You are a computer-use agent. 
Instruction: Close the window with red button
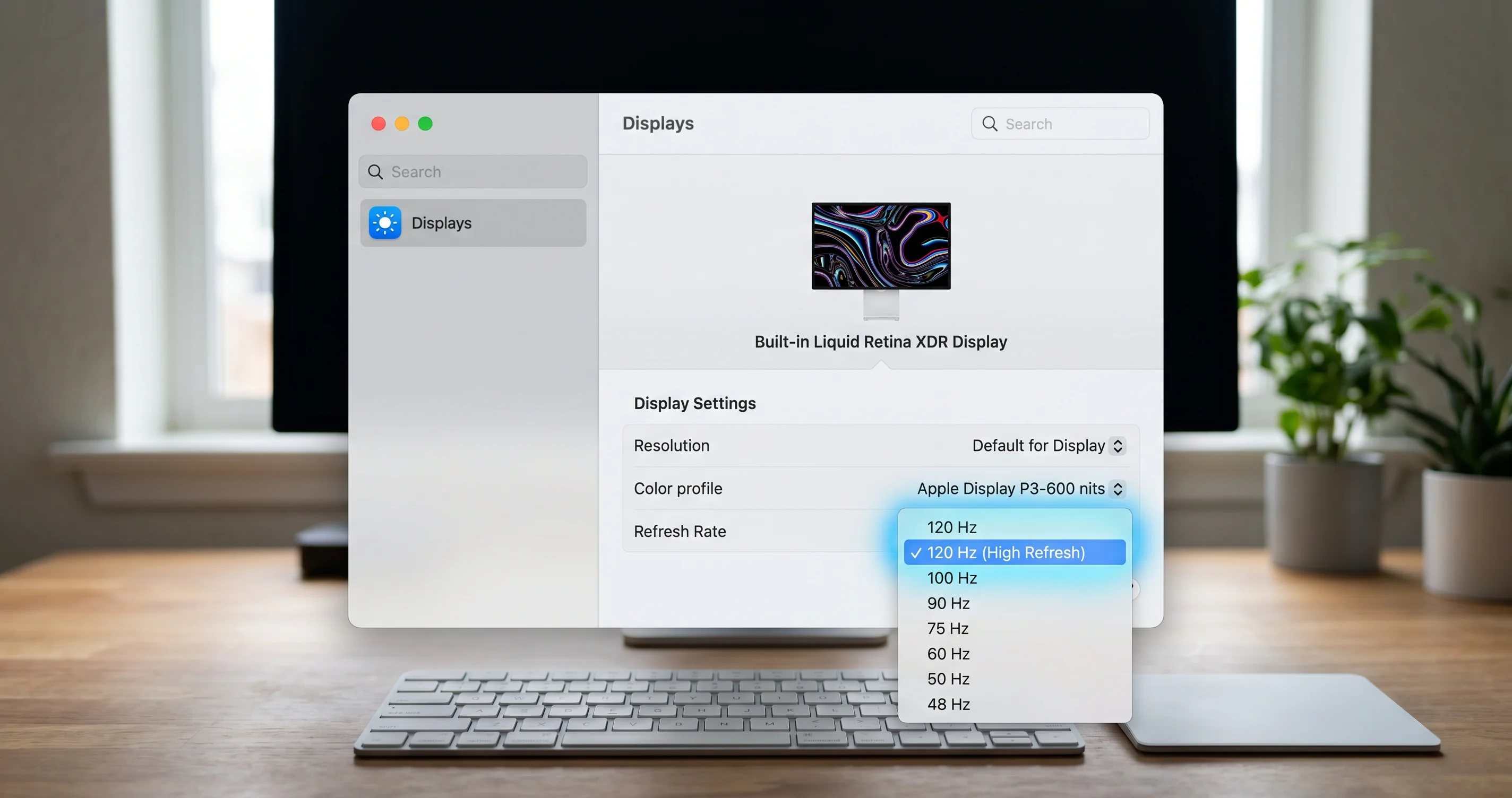click(x=379, y=124)
